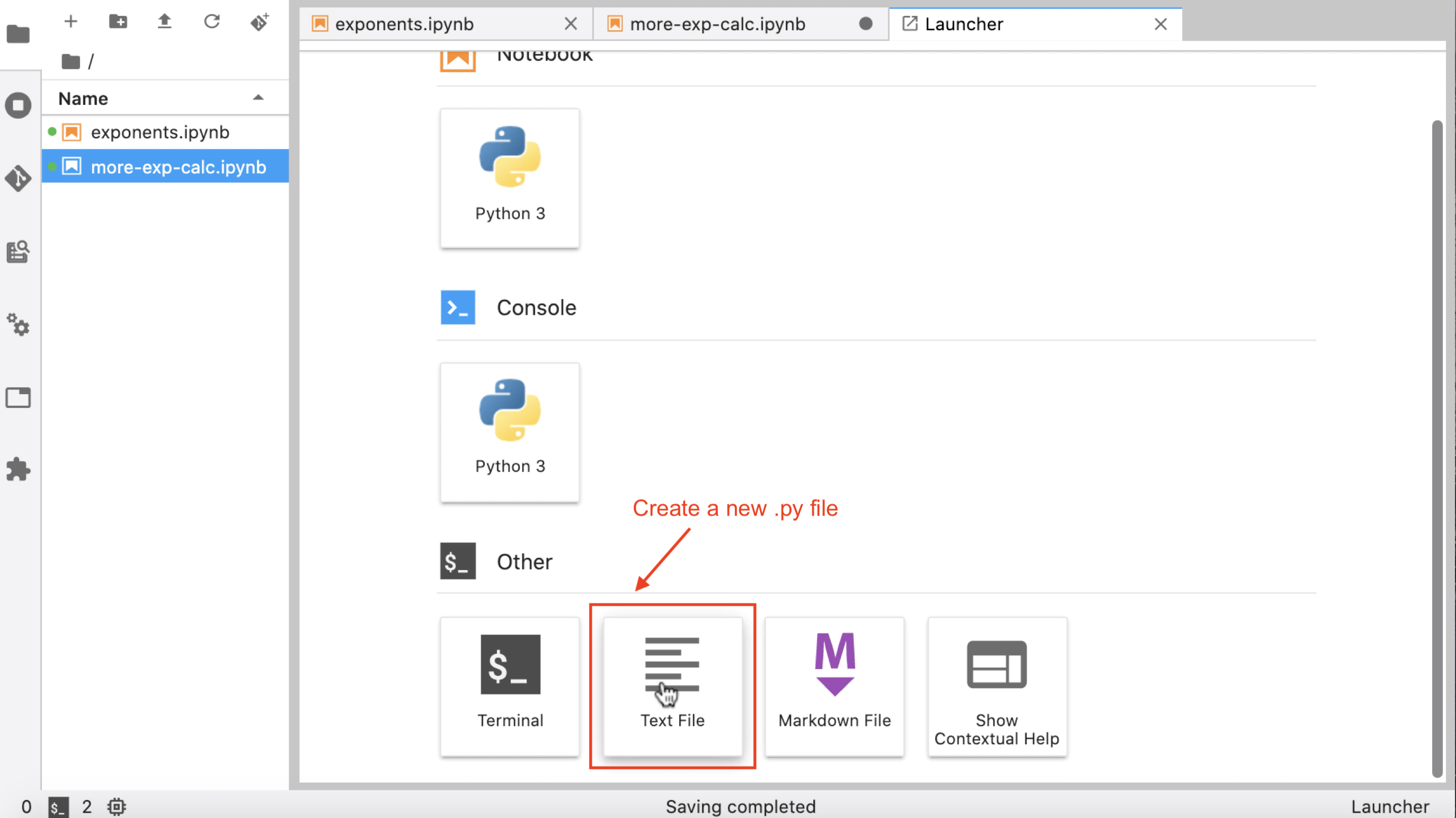Open the Git clone toolbar icon
This screenshot has width=1456, height=818.
[260, 22]
